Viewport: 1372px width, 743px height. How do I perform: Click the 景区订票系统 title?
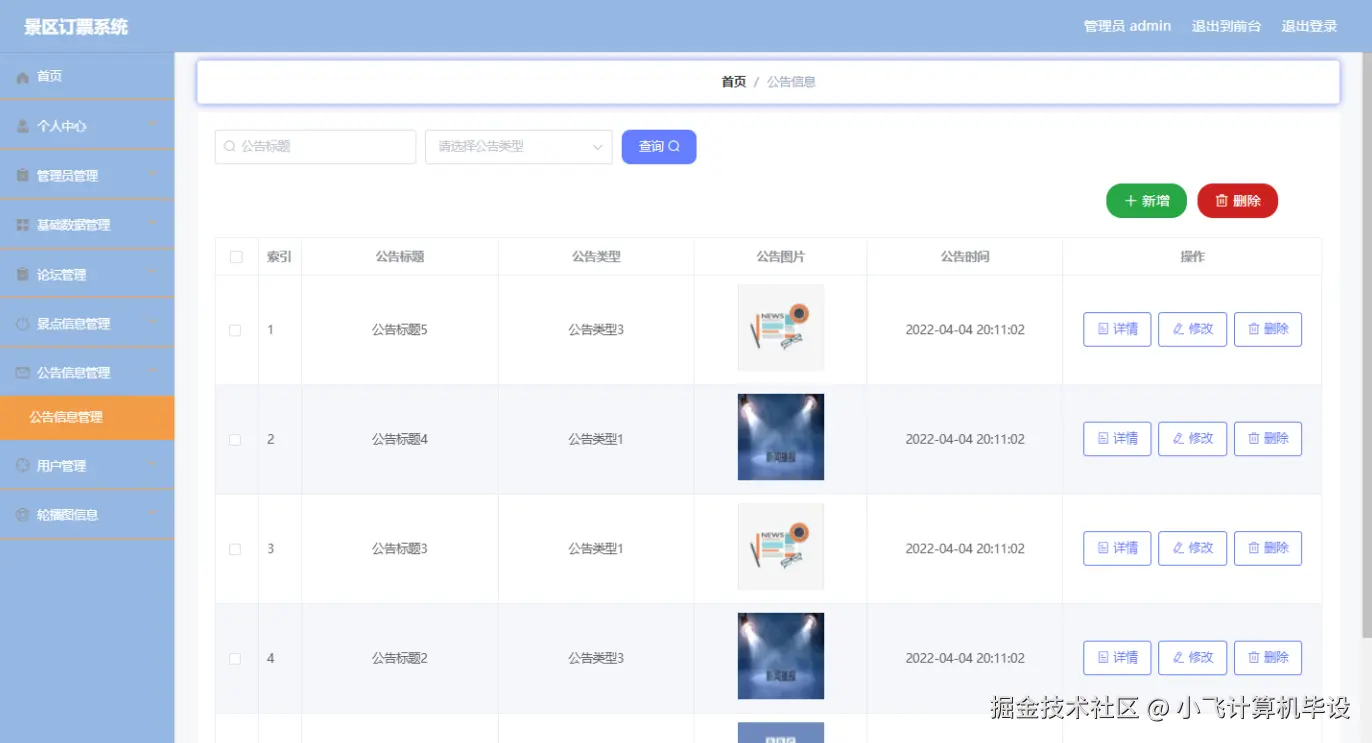tap(76, 27)
